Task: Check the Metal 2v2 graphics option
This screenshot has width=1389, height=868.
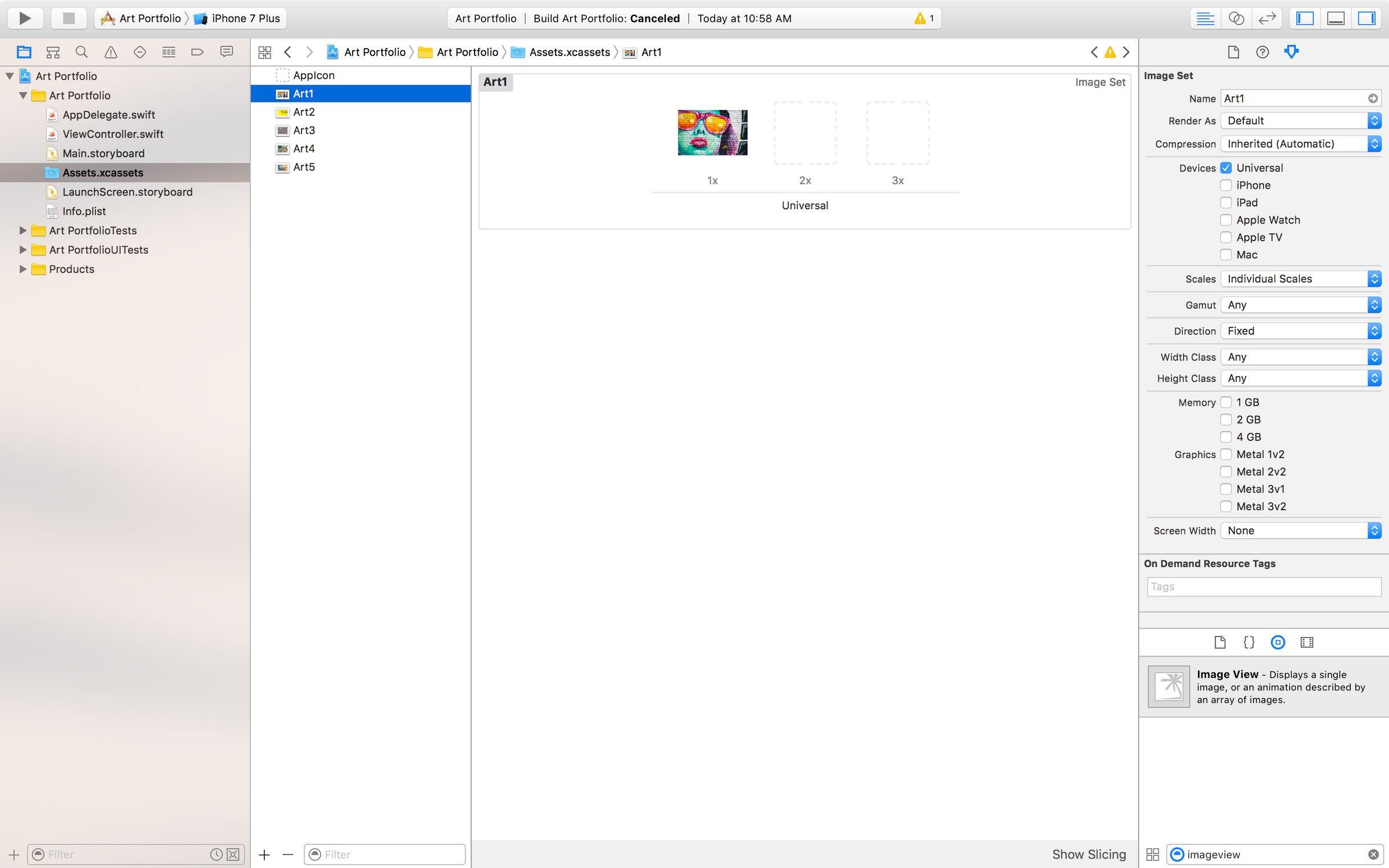Action: (1226, 472)
